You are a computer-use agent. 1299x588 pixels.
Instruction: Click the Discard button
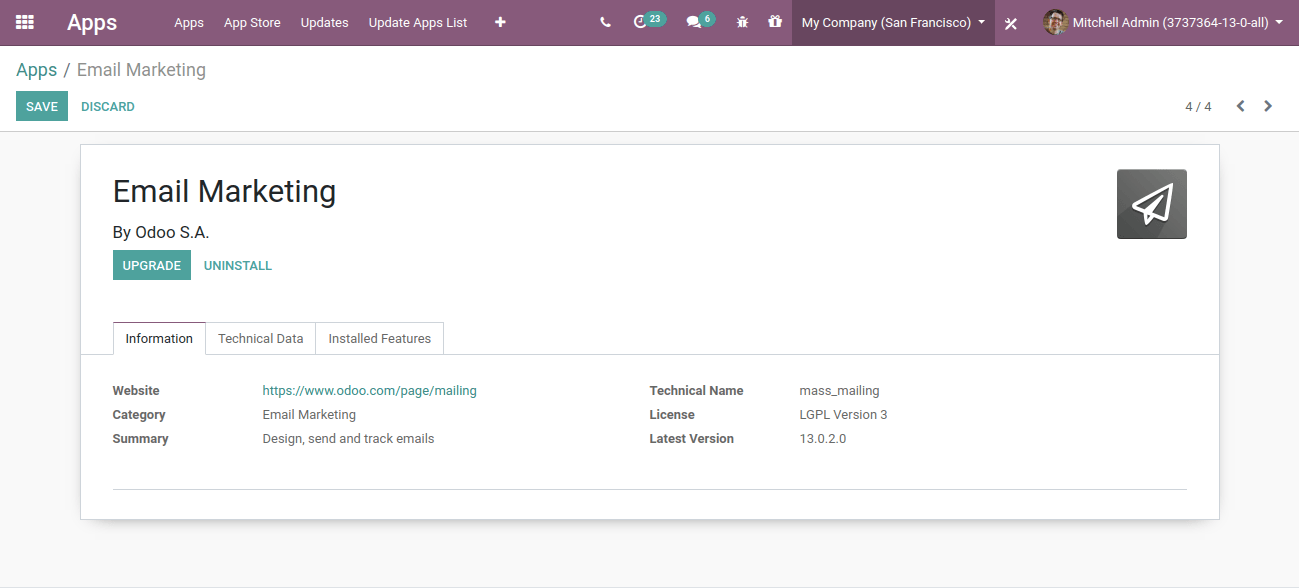[x=108, y=106]
